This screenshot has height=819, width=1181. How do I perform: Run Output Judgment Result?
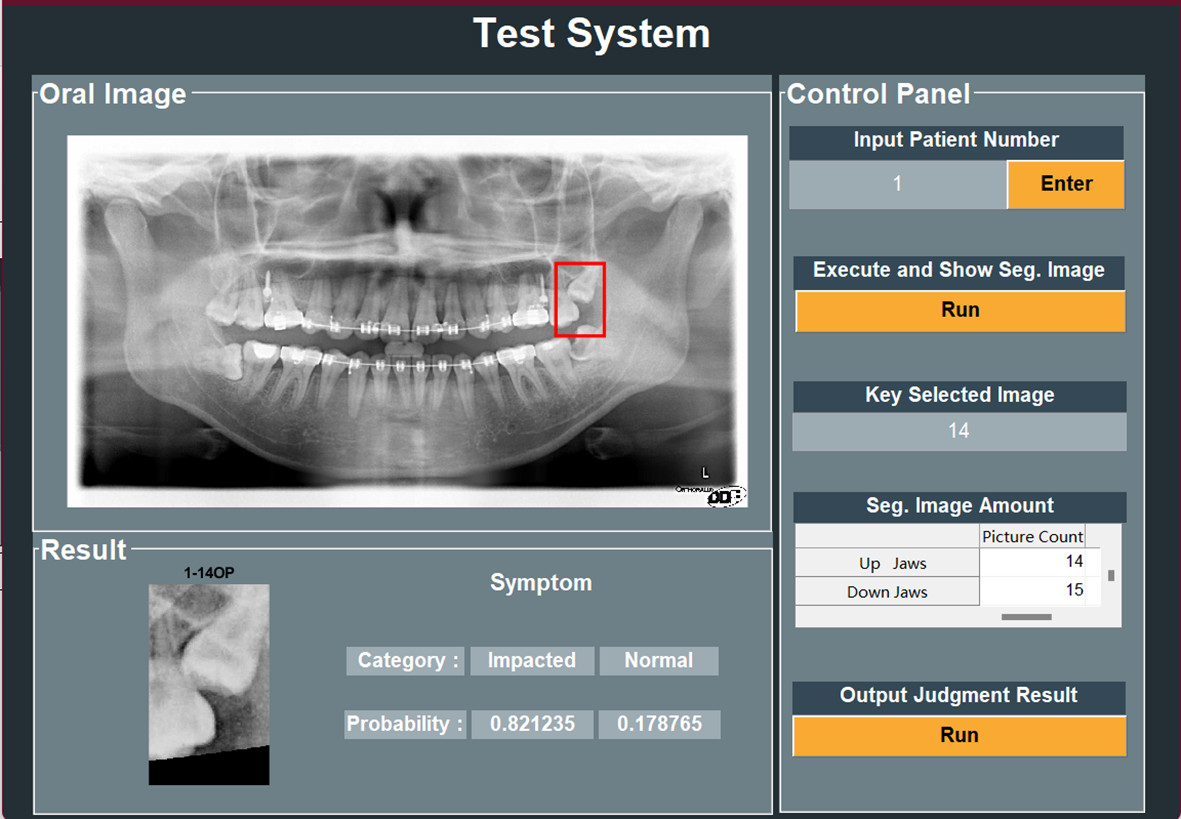tap(959, 735)
